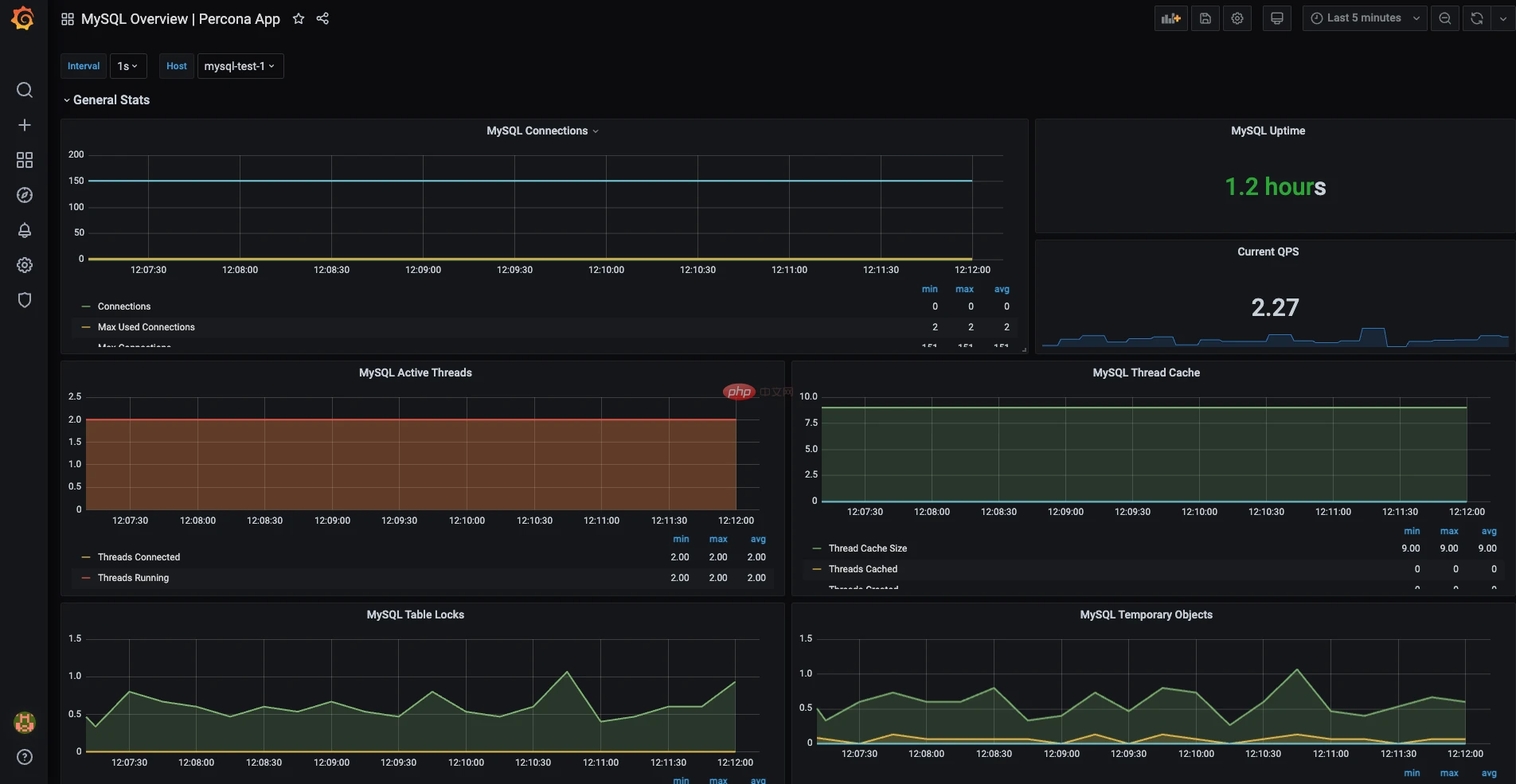
Task: Change the Host mysql-test-1 selection
Action: pos(240,66)
